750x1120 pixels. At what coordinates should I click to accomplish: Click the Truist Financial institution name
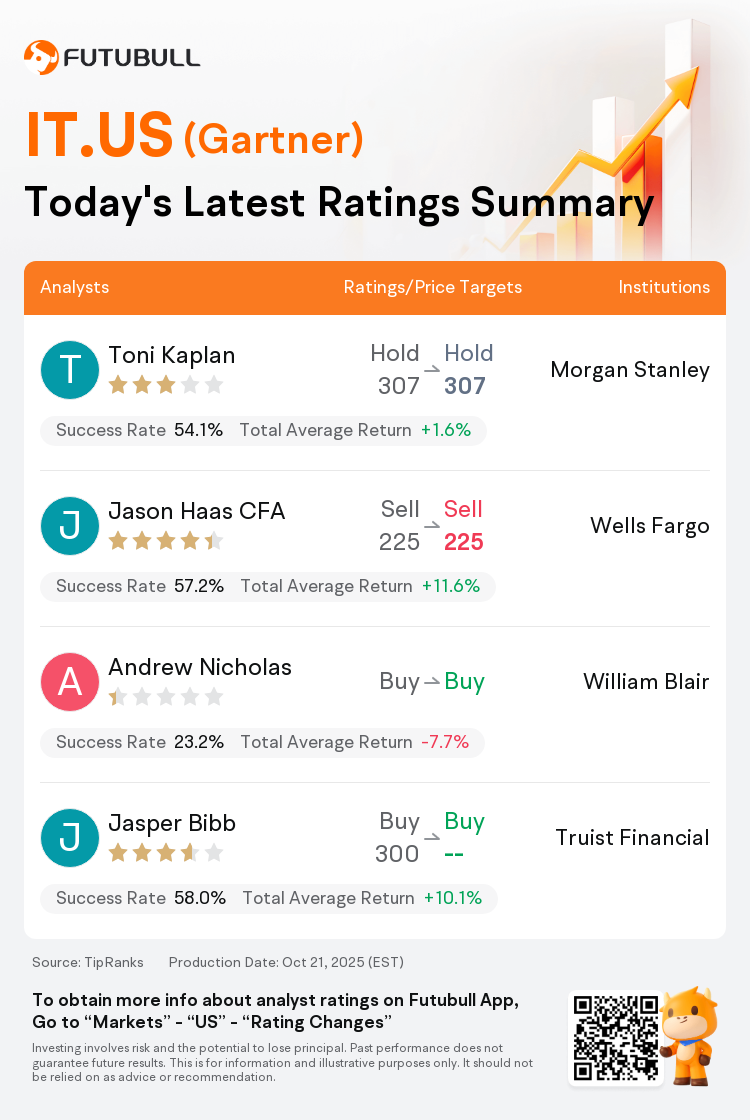(x=632, y=838)
